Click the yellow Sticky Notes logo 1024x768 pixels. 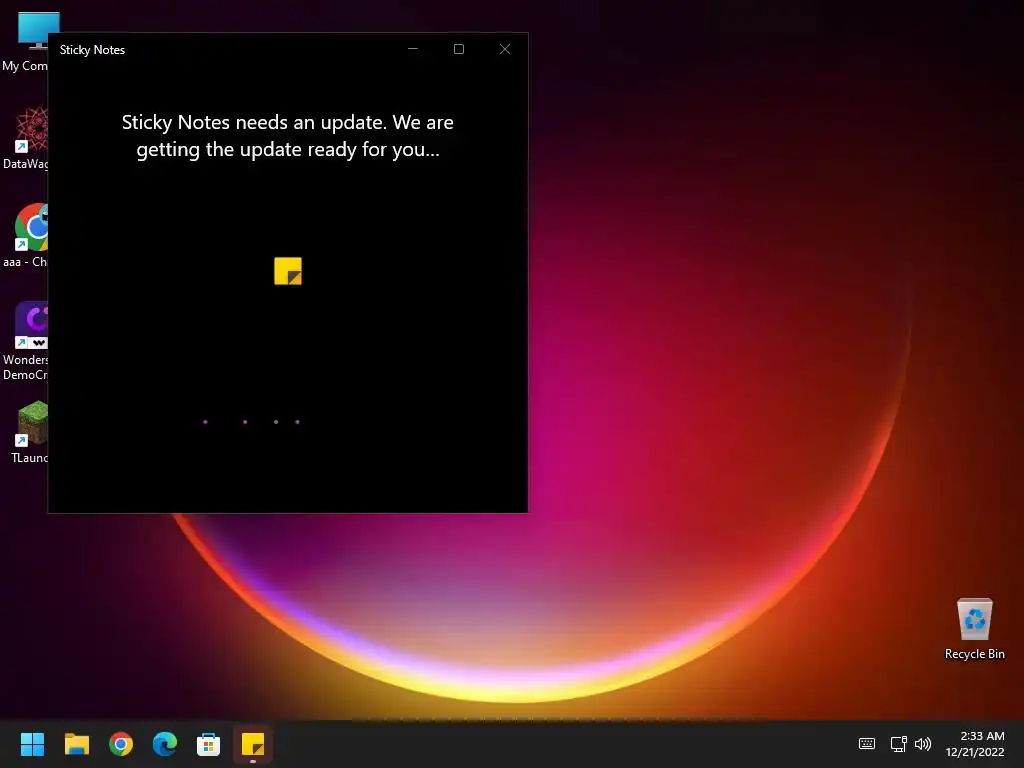tap(288, 271)
